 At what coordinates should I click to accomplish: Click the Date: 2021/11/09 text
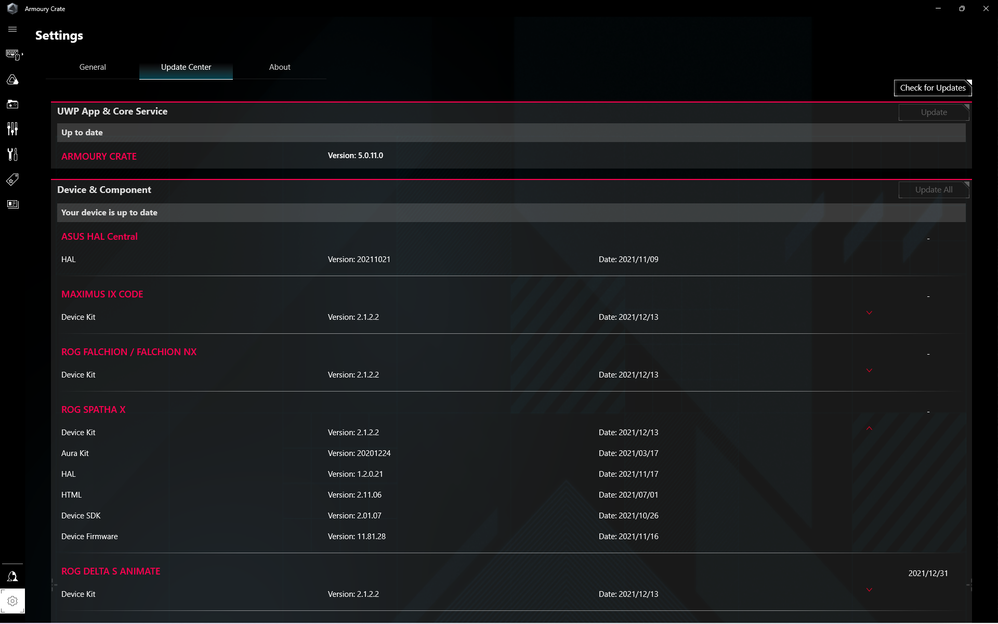coord(628,259)
